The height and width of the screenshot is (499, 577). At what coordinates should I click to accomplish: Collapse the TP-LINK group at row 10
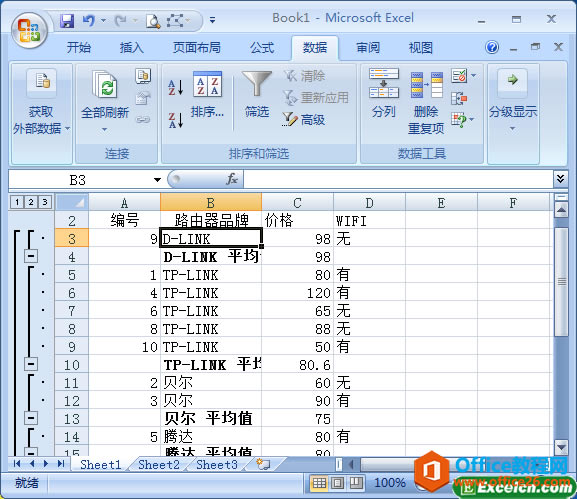(31, 364)
